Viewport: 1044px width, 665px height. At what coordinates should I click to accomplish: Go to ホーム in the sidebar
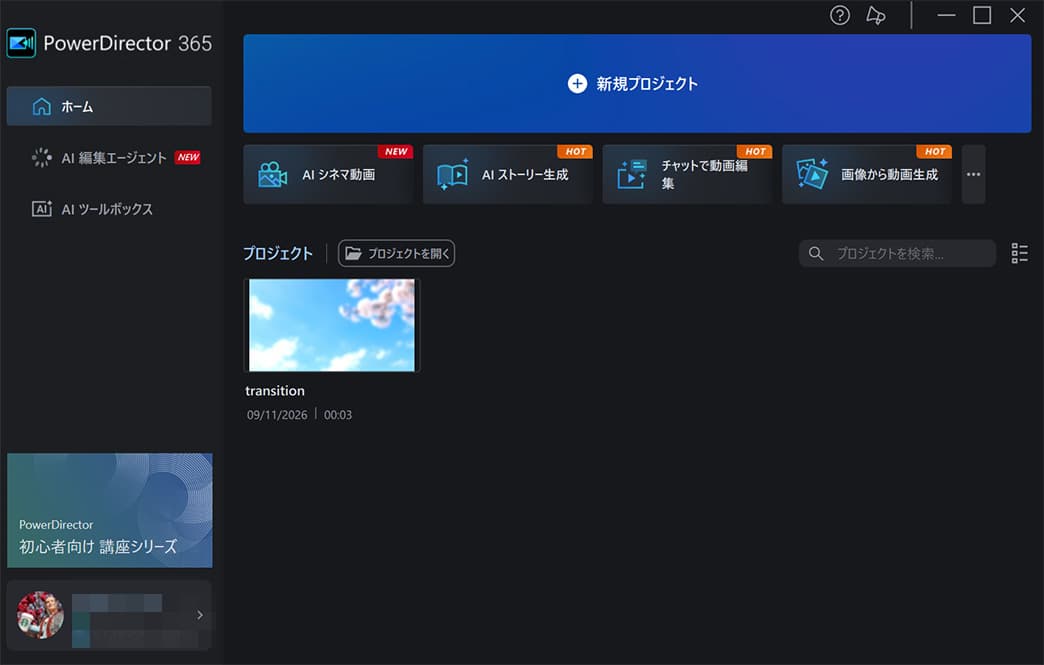109,106
